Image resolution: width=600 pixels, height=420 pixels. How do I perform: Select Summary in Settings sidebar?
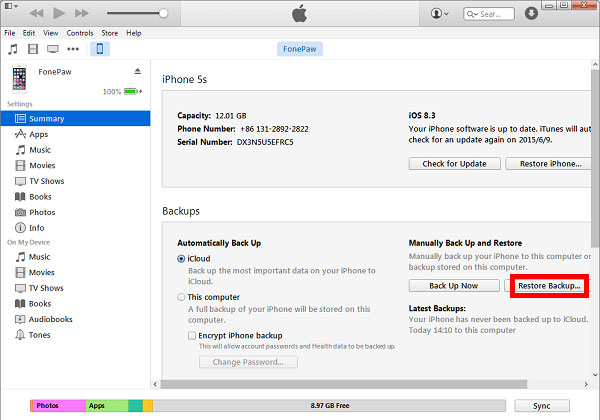coord(75,118)
